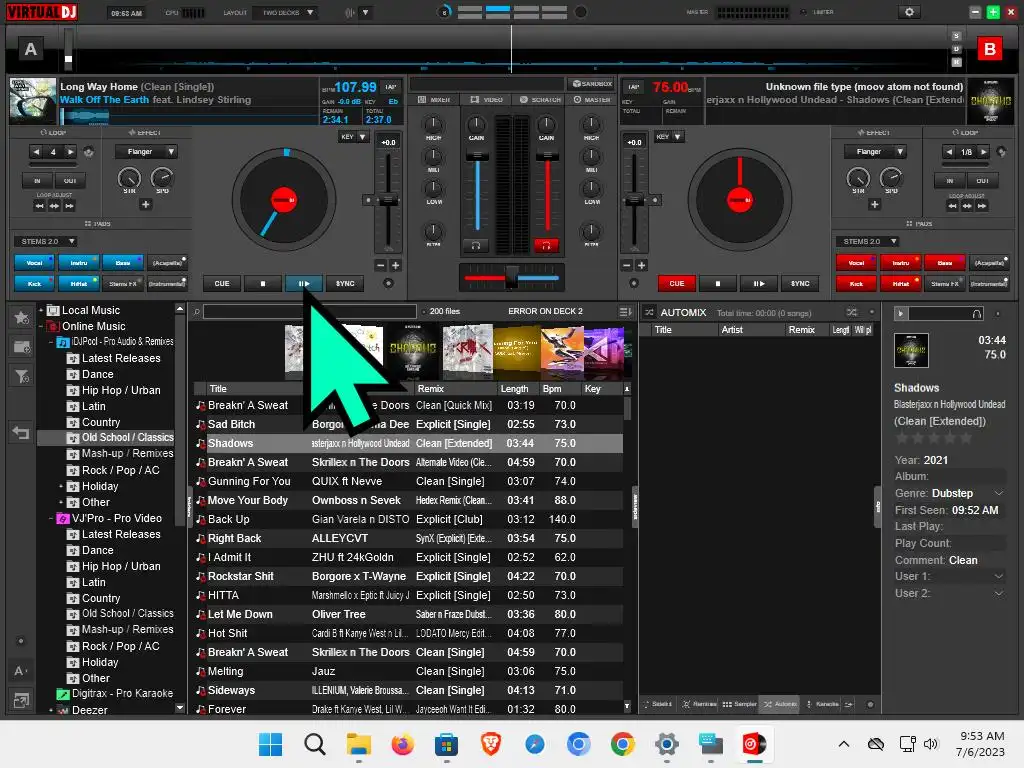The image size is (1024, 768).
Task: Click pitch minus button on deck A
Action: pyautogui.click(x=381, y=265)
